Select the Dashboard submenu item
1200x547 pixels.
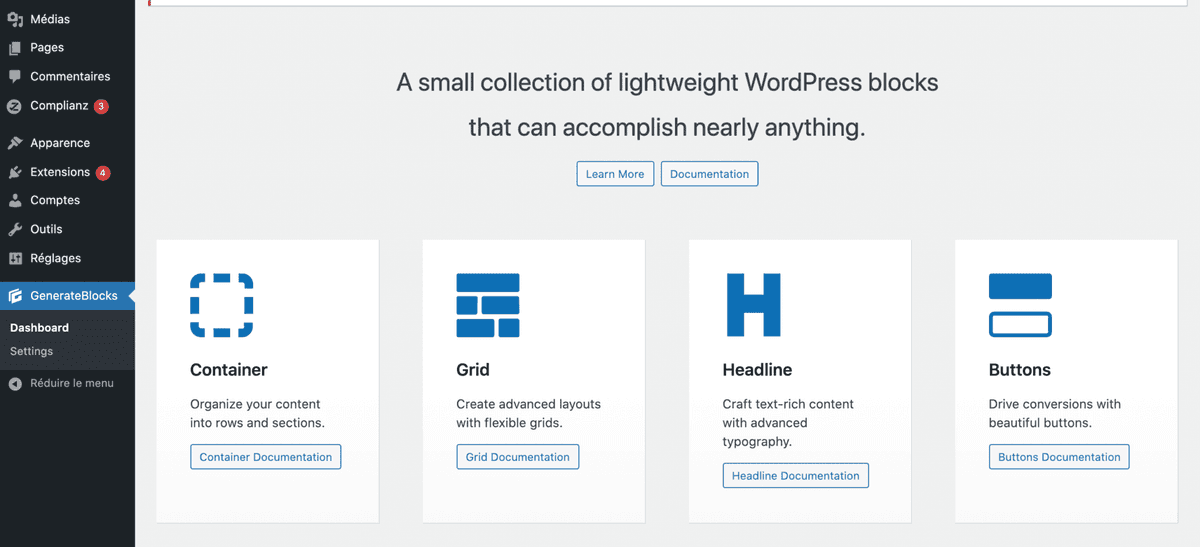coord(39,327)
